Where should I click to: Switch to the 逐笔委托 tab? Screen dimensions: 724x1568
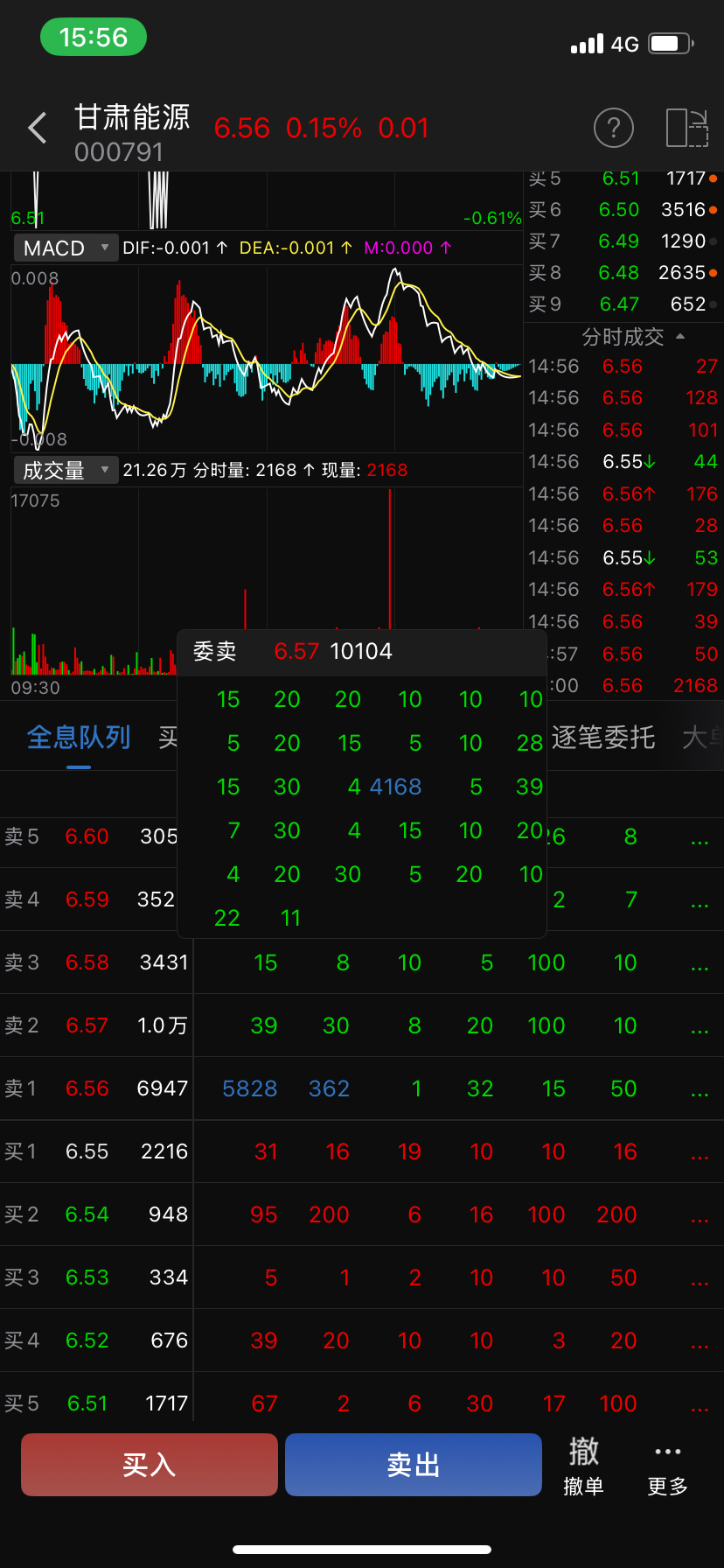(x=603, y=738)
